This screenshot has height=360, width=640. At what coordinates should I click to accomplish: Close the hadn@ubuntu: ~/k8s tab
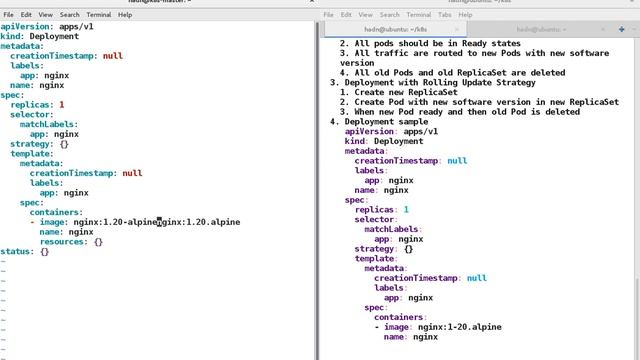[457, 29]
